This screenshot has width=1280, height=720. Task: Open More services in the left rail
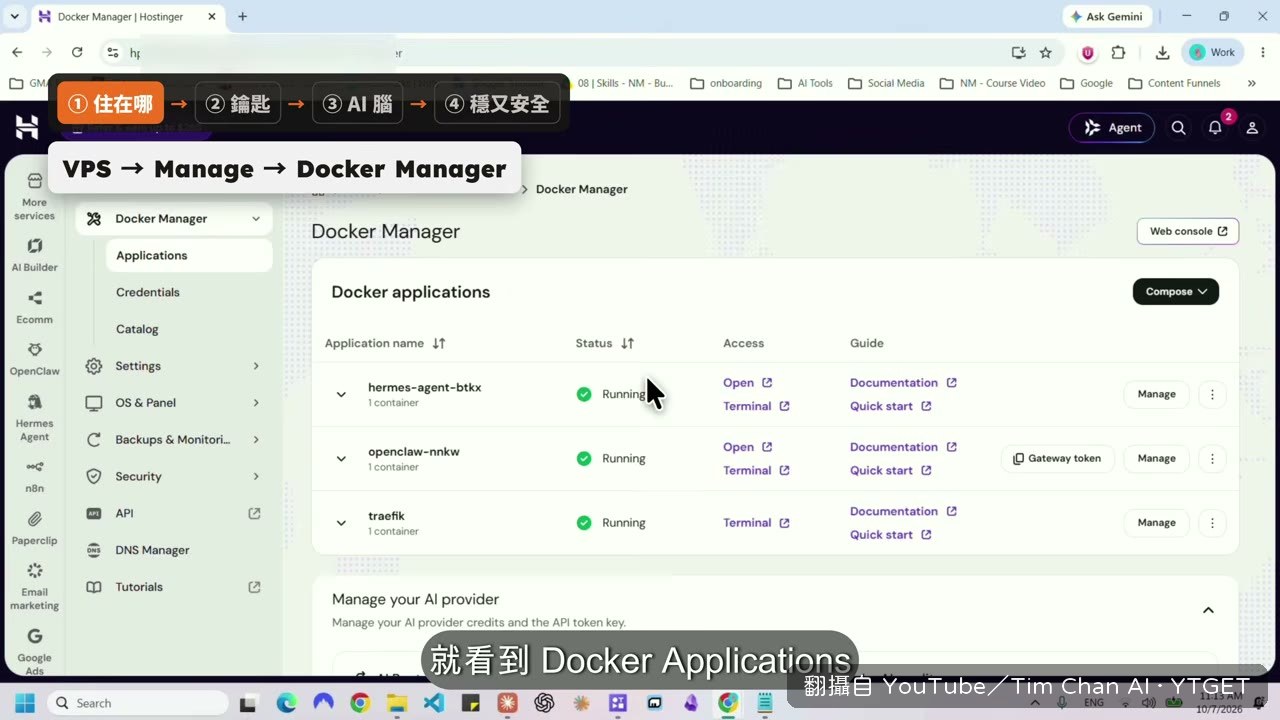point(34,196)
